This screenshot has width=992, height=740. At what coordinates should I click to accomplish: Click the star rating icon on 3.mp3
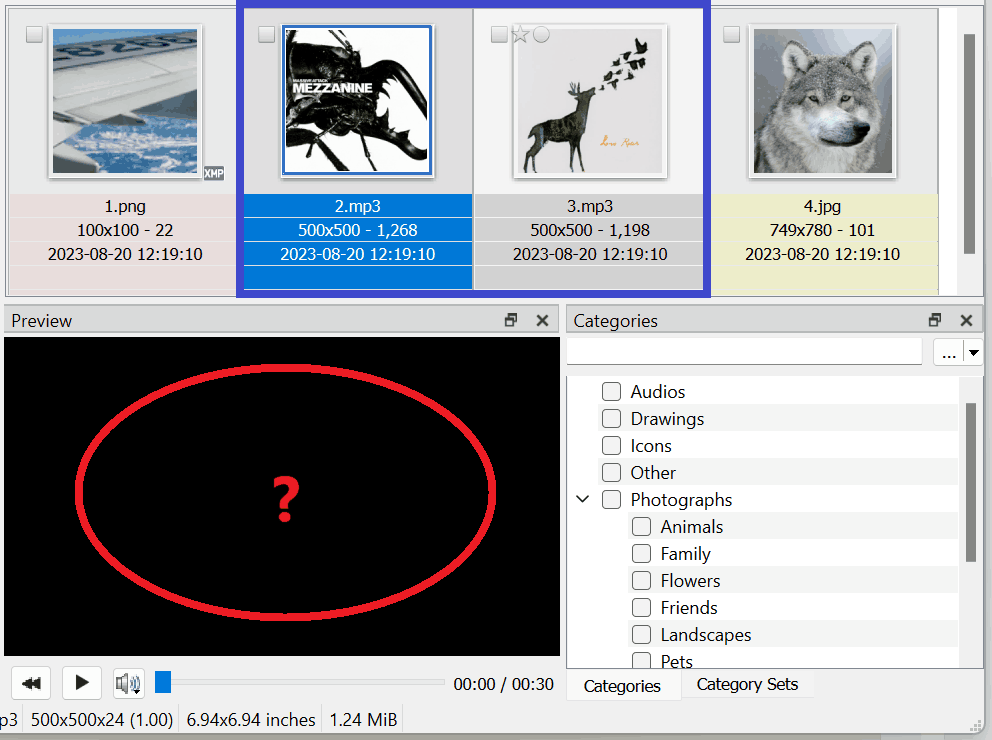520,34
